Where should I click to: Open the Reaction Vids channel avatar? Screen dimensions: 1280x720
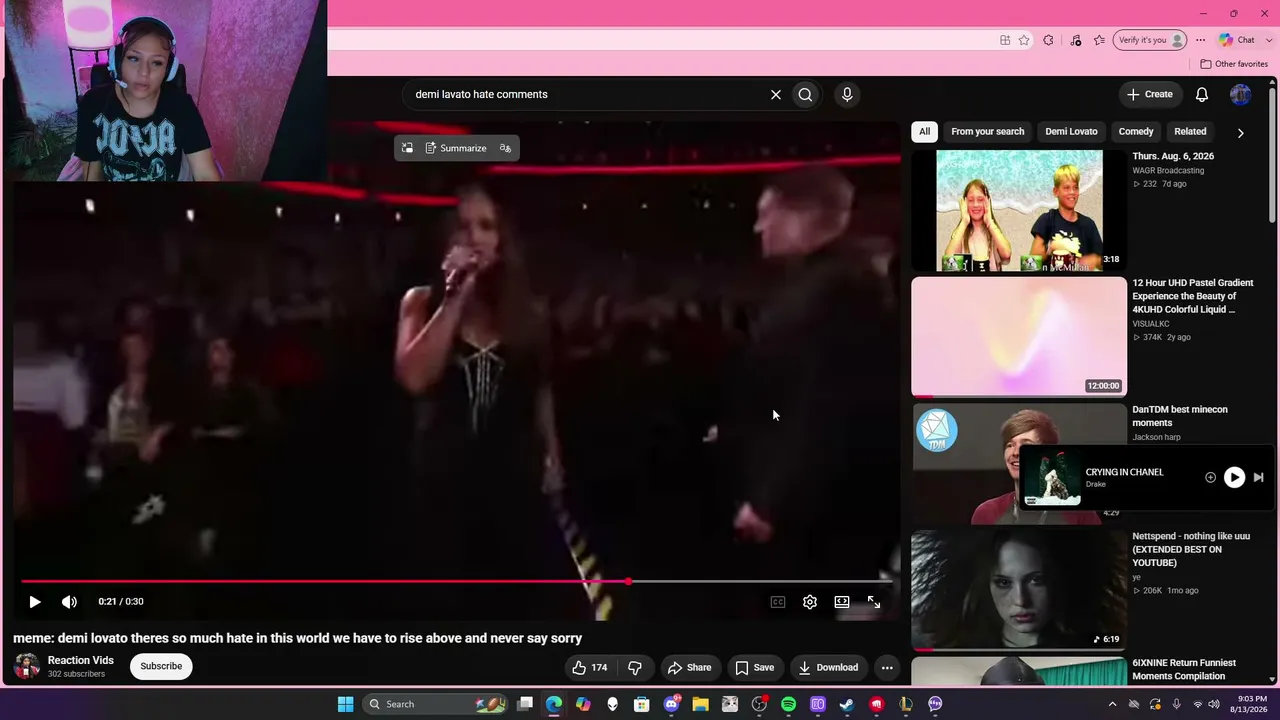pos(27,666)
